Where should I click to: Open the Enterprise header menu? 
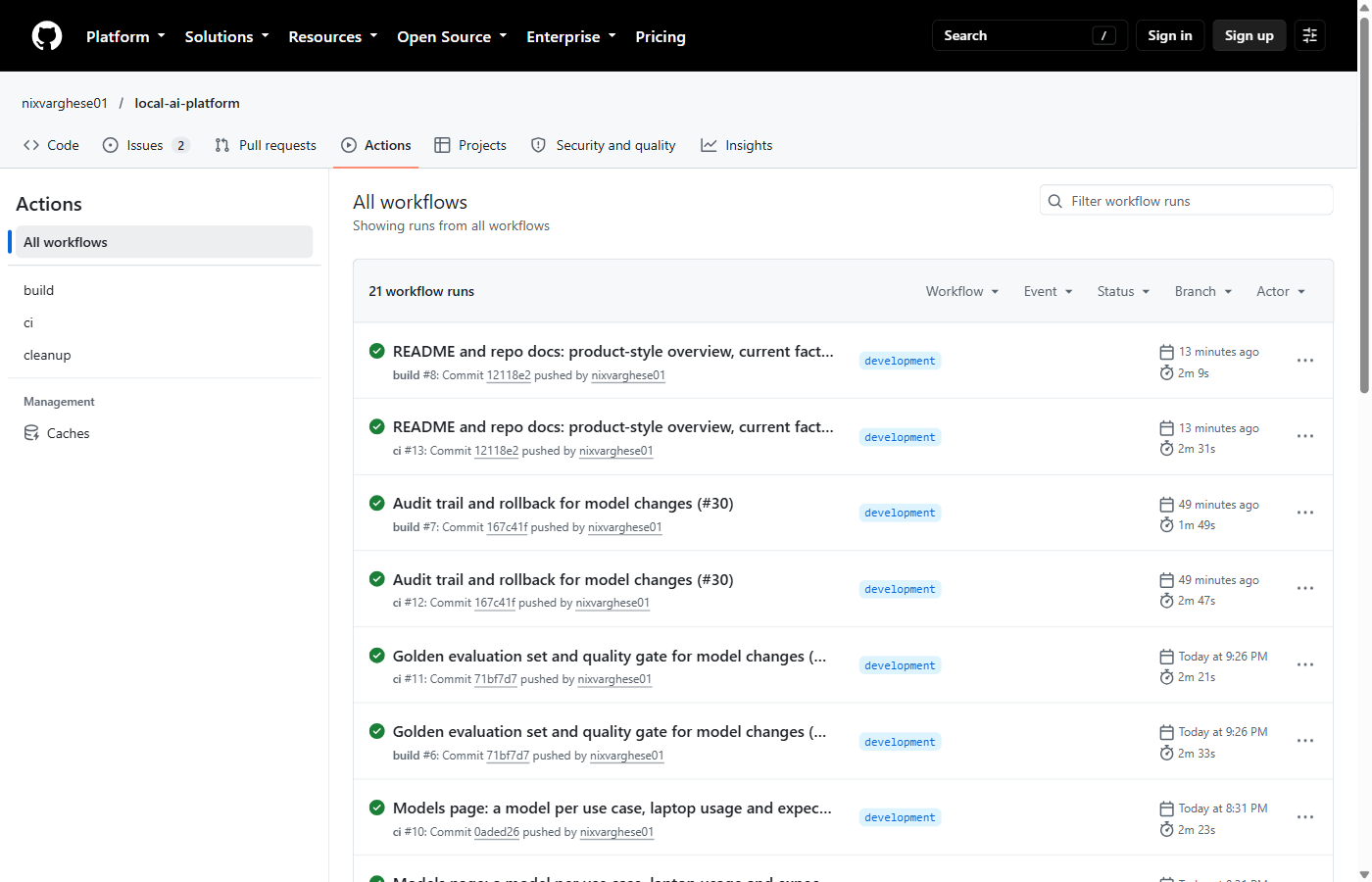(571, 36)
